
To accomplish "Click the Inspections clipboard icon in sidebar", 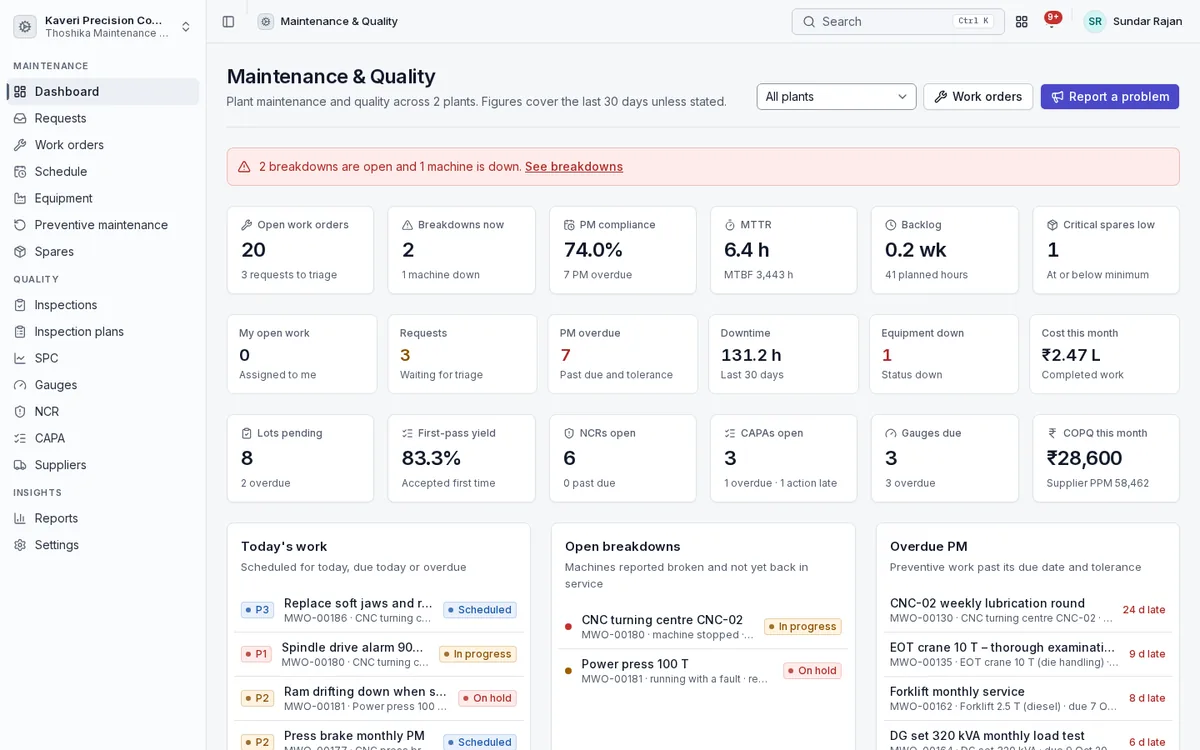I will (20, 305).
